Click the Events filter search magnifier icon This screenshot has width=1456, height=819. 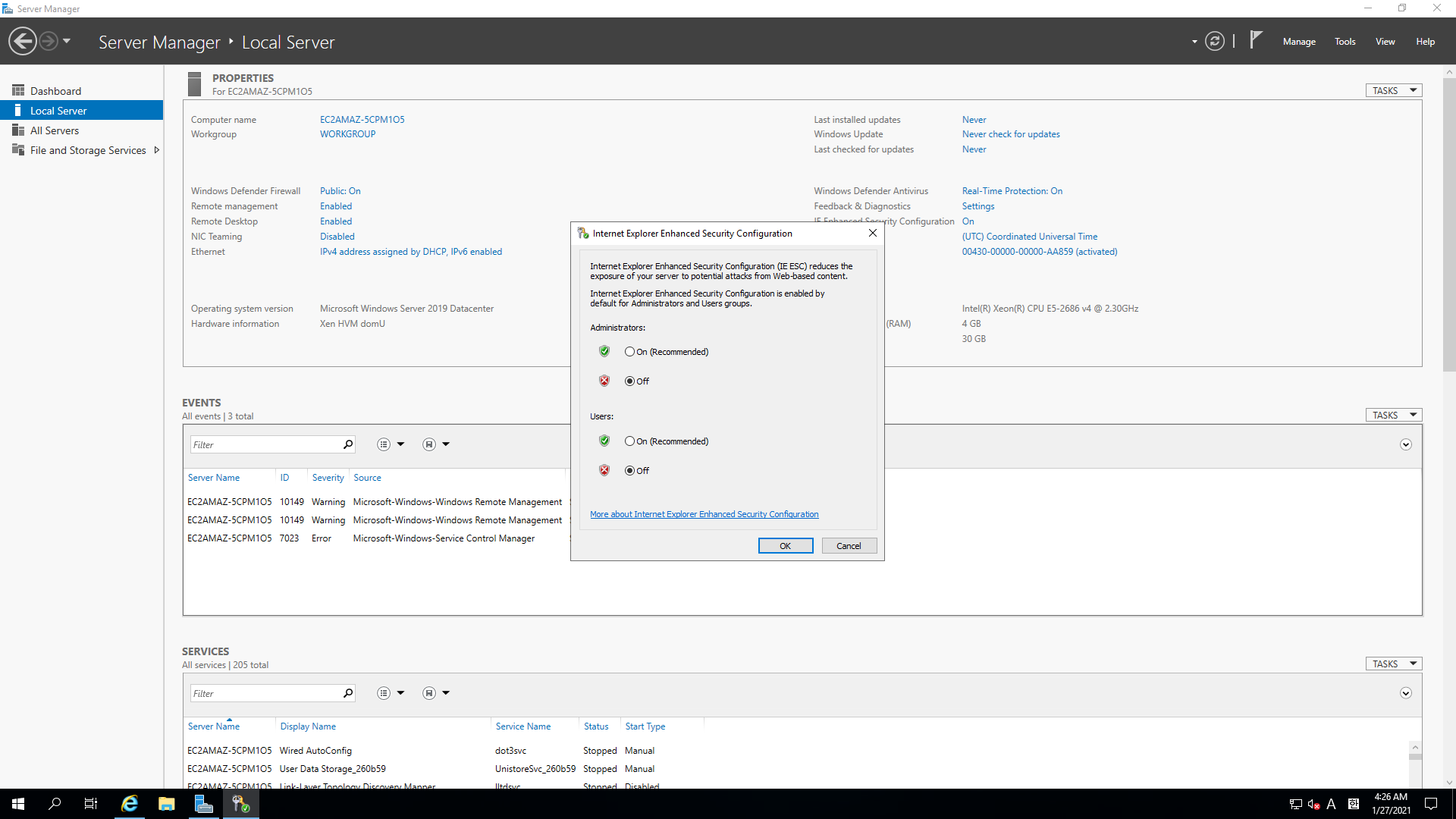(348, 444)
